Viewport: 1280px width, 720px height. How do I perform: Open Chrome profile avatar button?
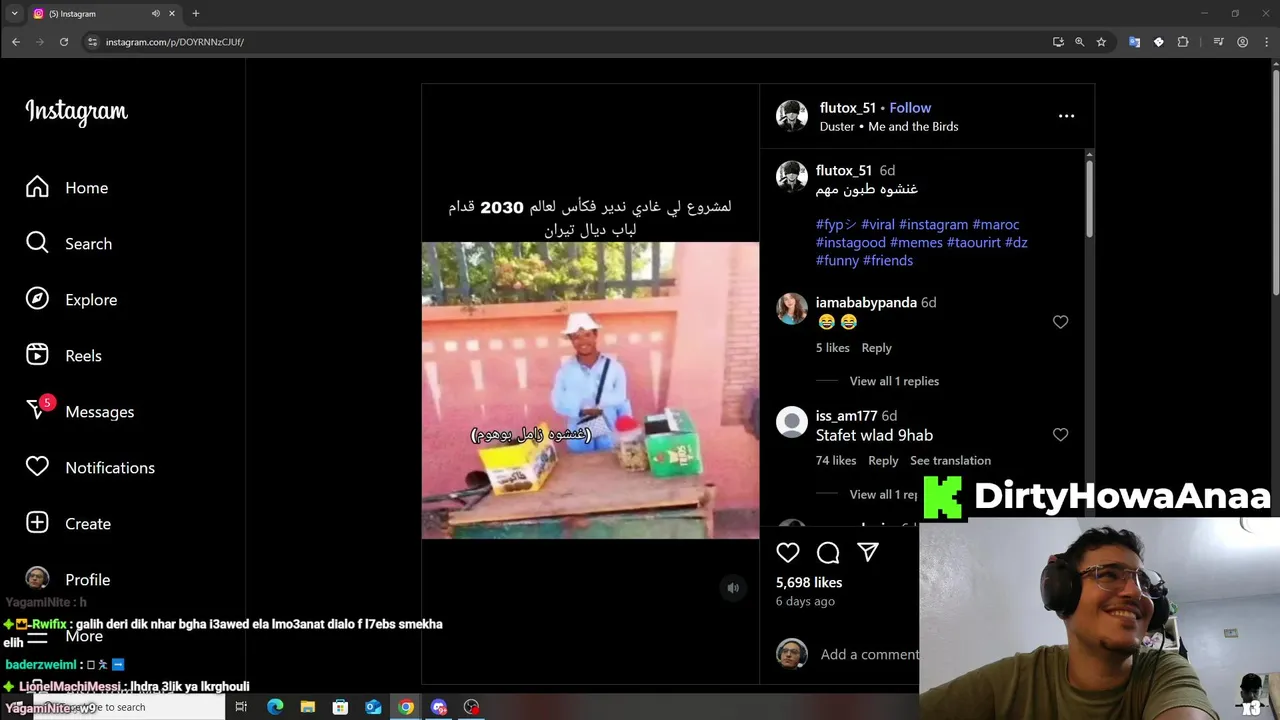[x=1243, y=42]
